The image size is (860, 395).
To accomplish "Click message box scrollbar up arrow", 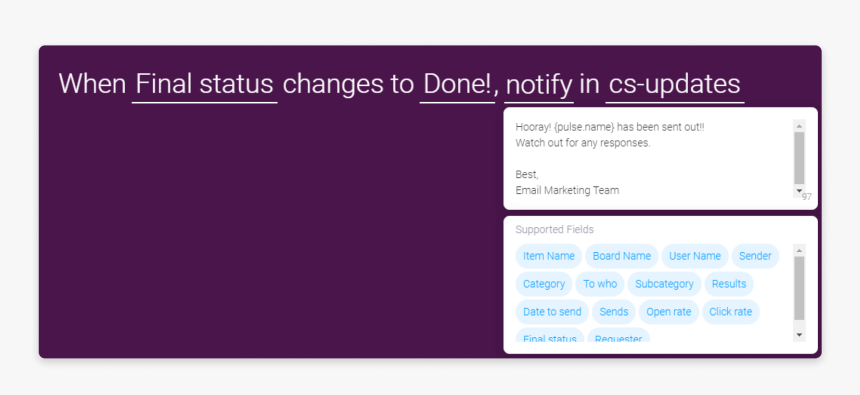I will 799,126.
